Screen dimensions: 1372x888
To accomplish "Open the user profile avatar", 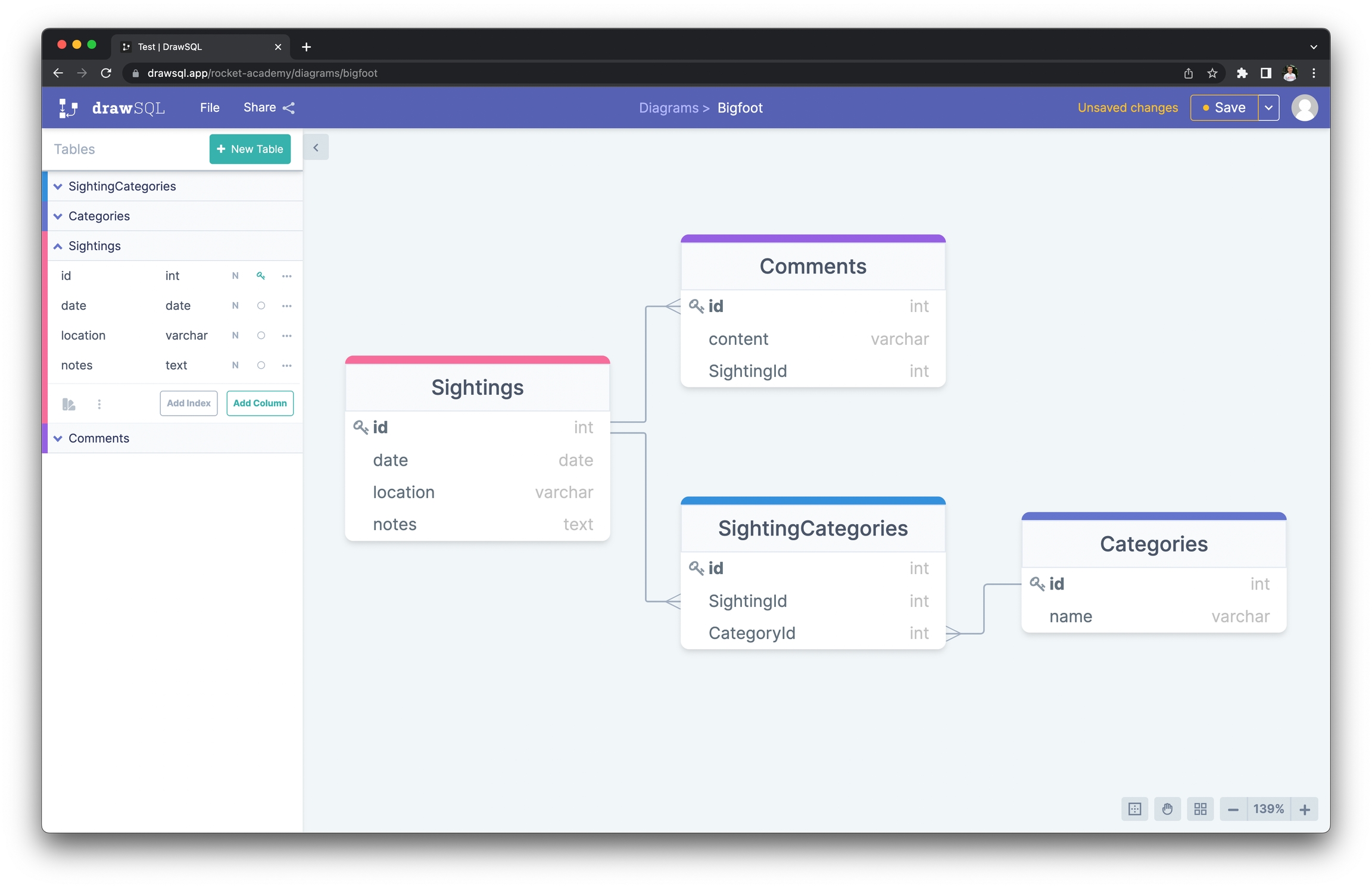I will pyautogui.click(x=1304, y=108).
